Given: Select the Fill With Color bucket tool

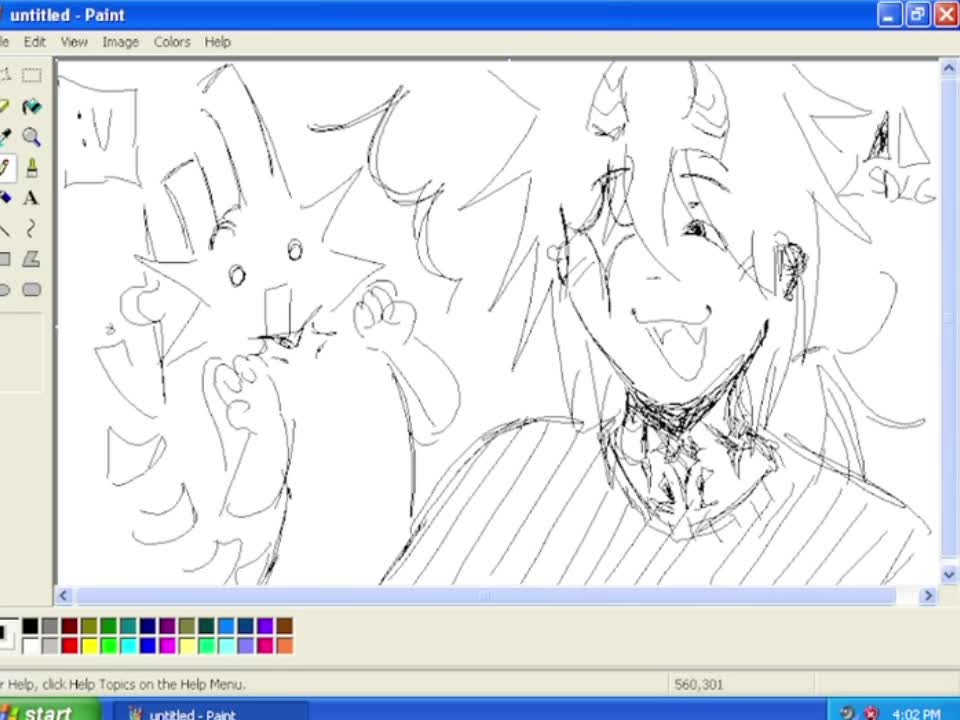Looking at the screenshot, I should tap(32, 107).
